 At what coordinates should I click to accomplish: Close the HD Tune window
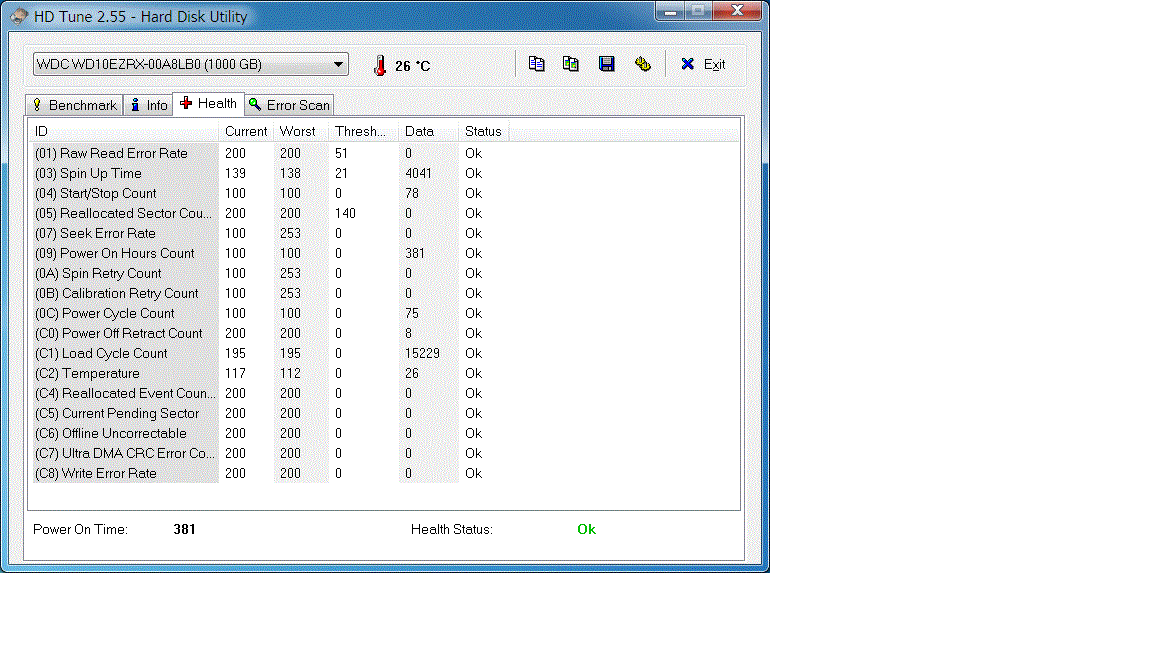[x=738, y=11]
